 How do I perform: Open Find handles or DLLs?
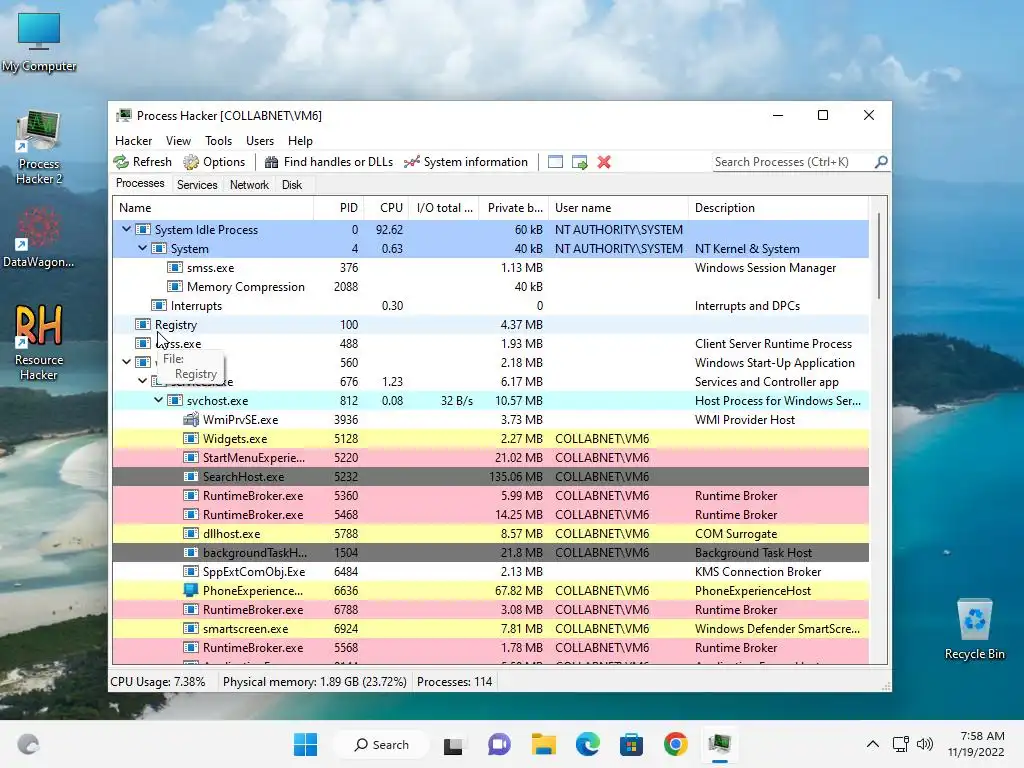pyautogui.click(x=328, y=162)
